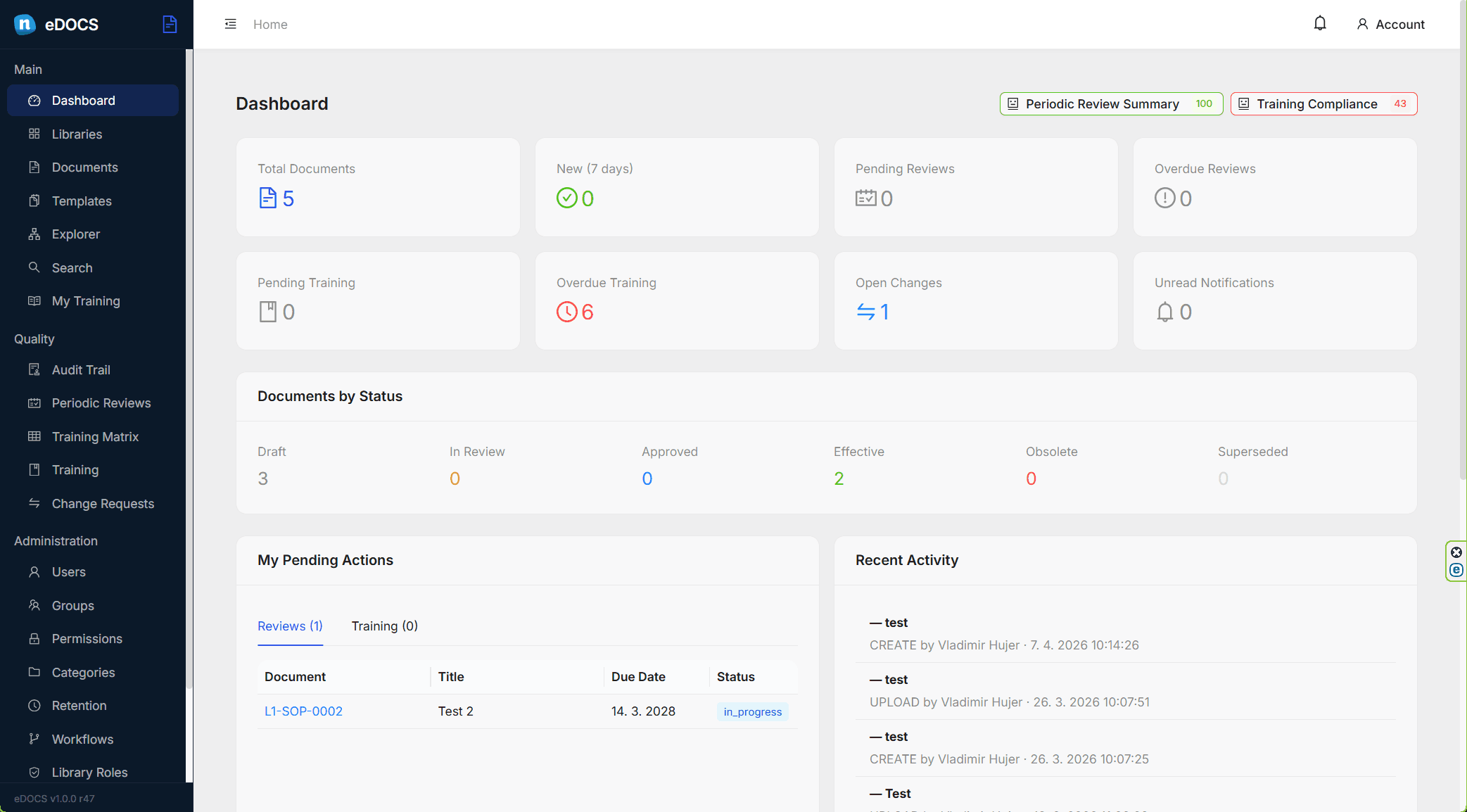The width and height of the screenshot is (1467, 812).
Task: Click the Total Documents card
Action: [x=378, y=187]
